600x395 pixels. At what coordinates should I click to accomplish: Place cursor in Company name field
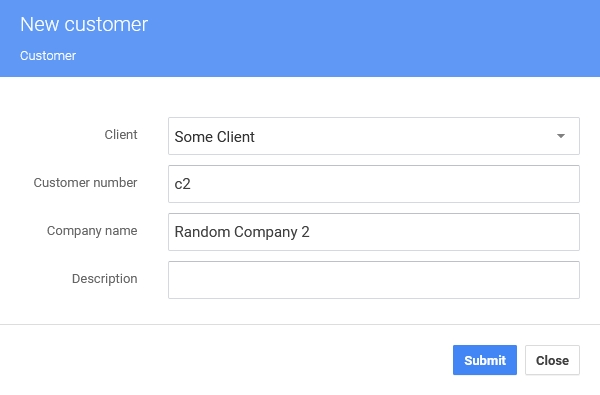(x=374, y=232)
